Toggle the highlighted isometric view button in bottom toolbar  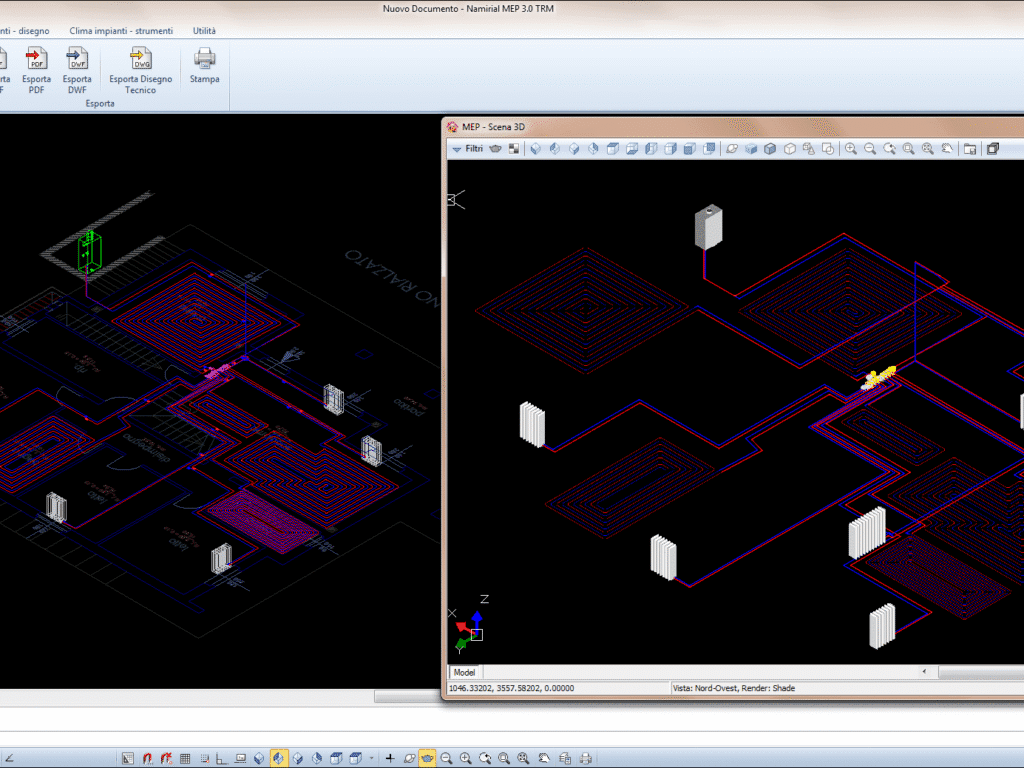click(x=279, y=758)
